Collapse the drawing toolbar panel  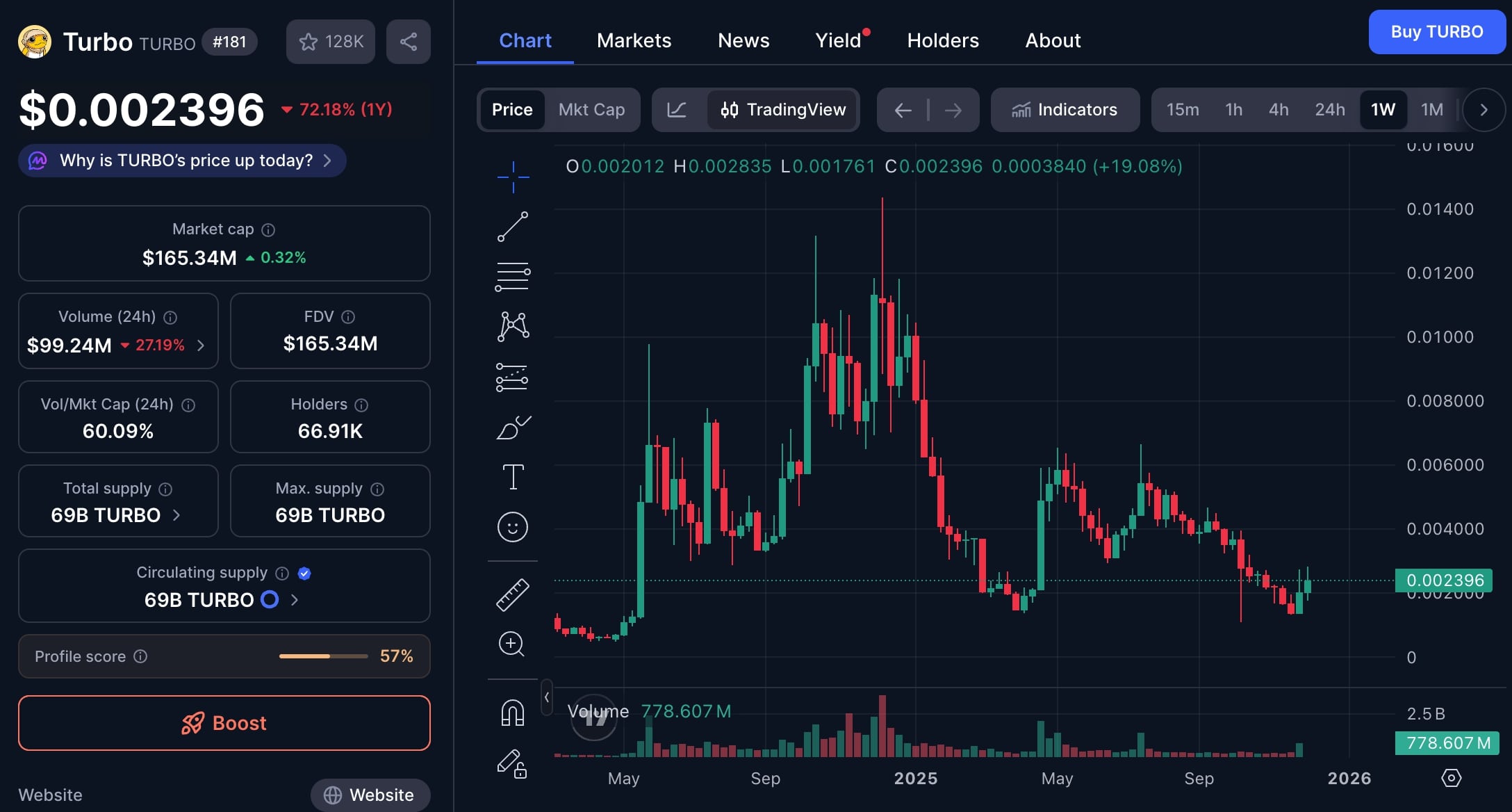pyautogui.click(x=547, y=697)
